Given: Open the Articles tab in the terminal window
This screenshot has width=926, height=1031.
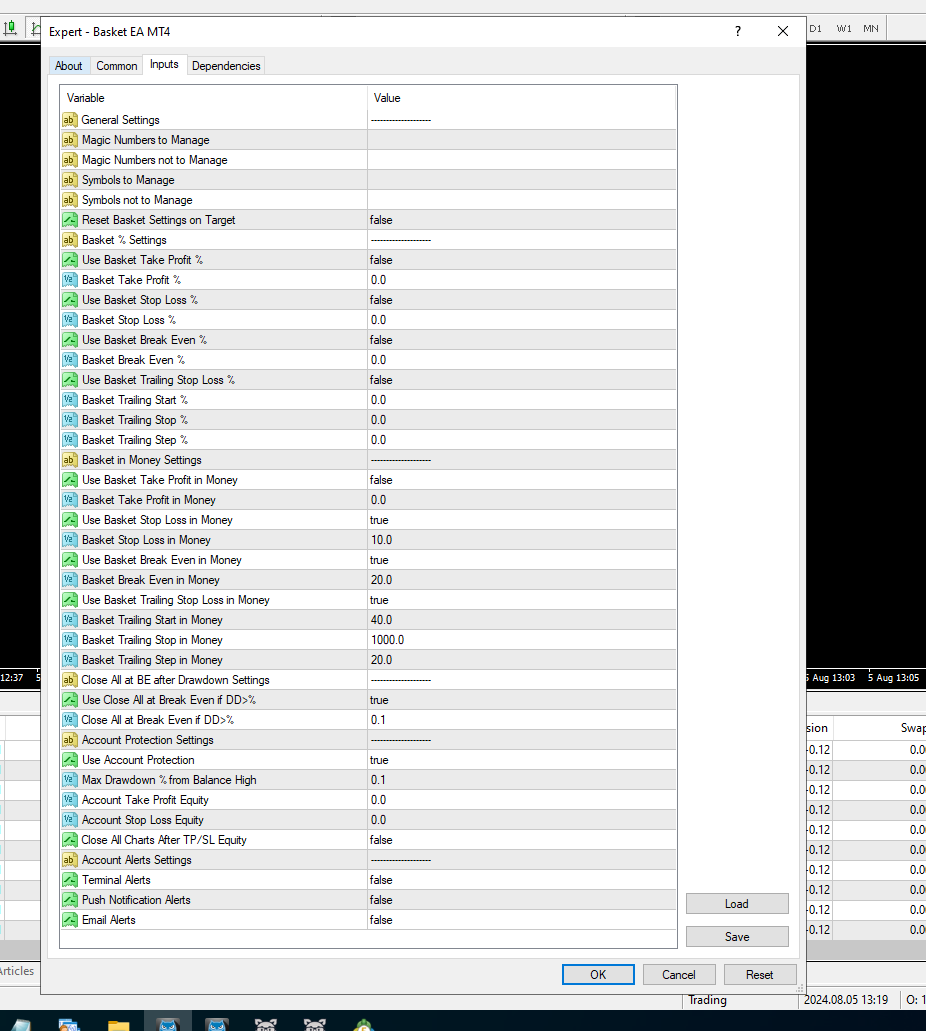Looking at the screenshot, I should coord(17,971).
